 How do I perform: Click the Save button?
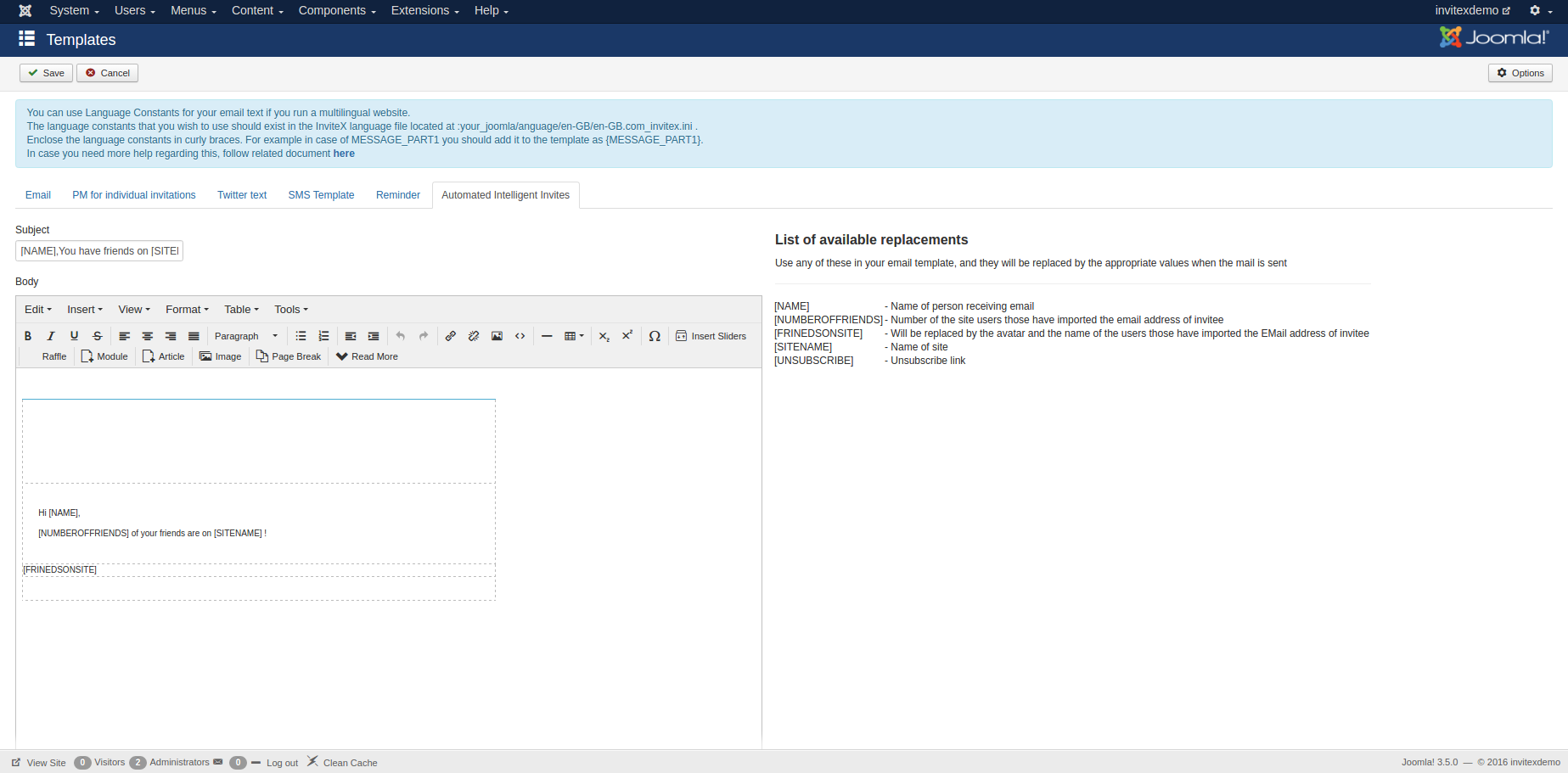pyautogui.click(x=46, y=73)
